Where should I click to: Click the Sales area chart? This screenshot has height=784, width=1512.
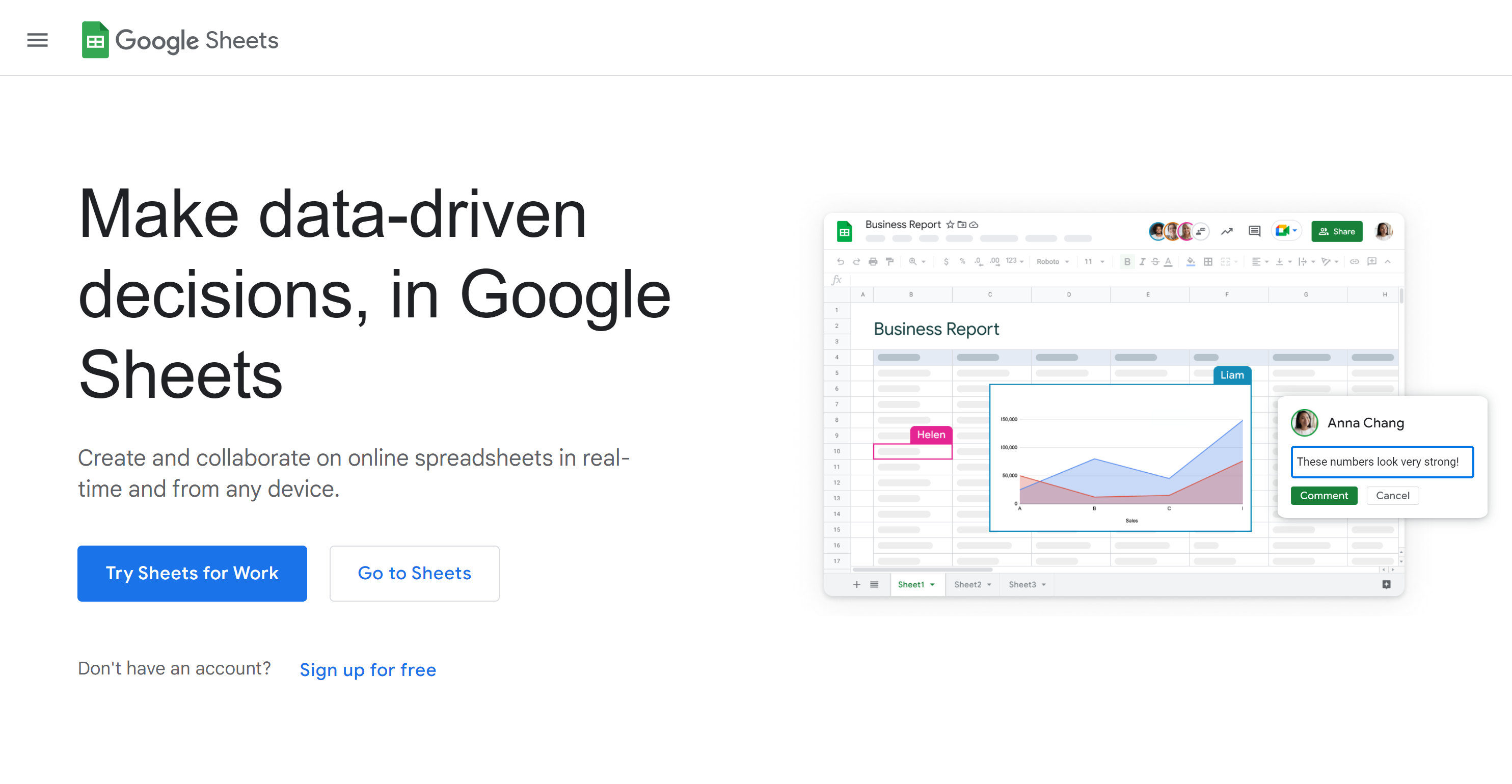click(x=1120, y=458)
